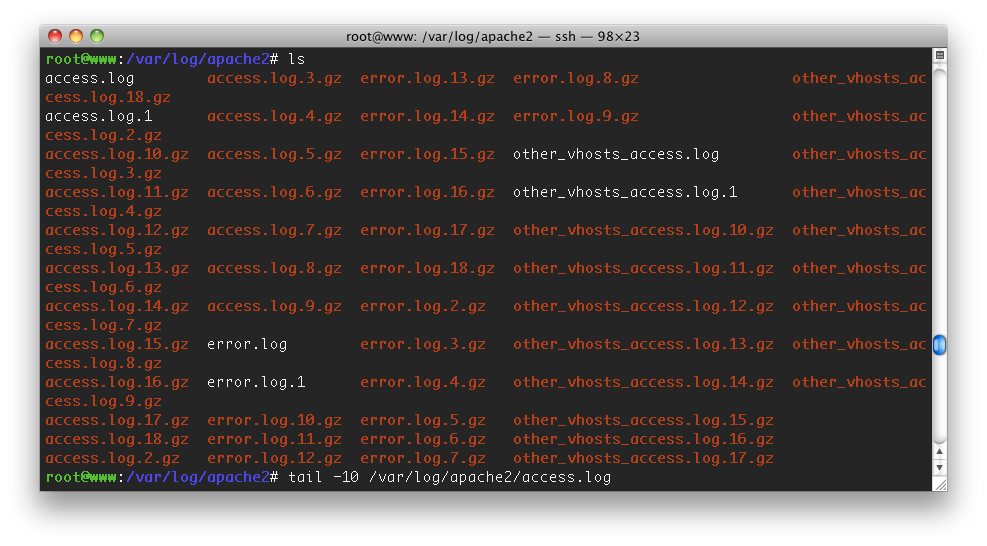Select the 'access.log.17.gz' file name
This screenshot has width=987, height=546.
(116, 420)
